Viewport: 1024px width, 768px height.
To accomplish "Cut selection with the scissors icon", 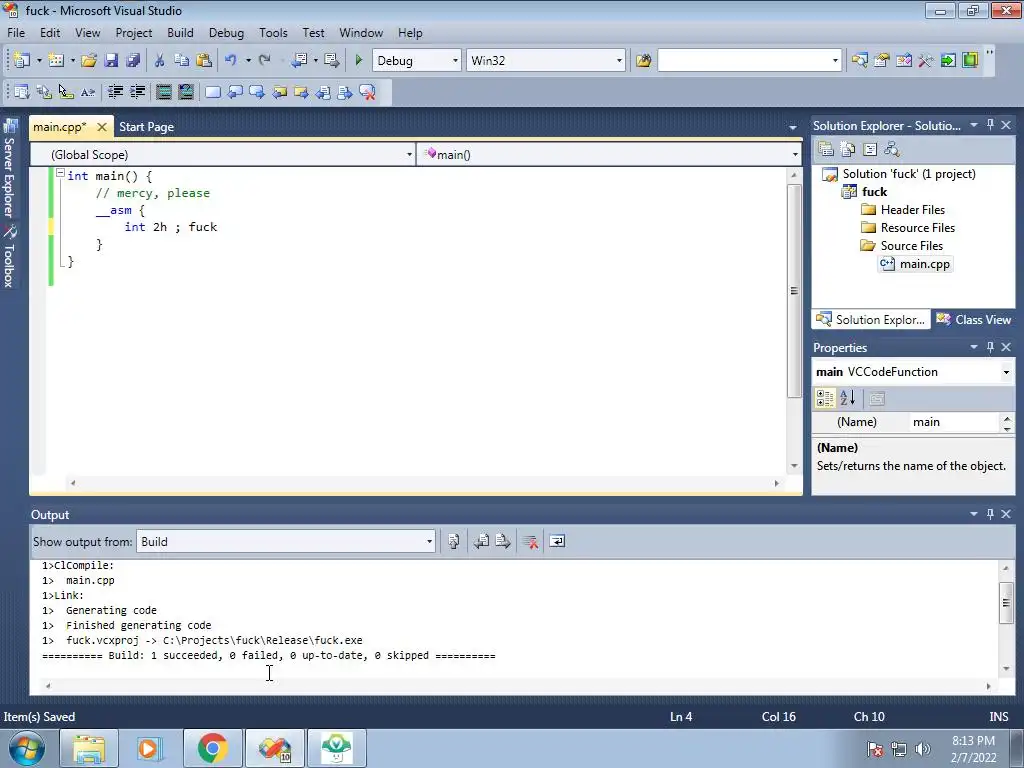I will click(x=159, y=60).
